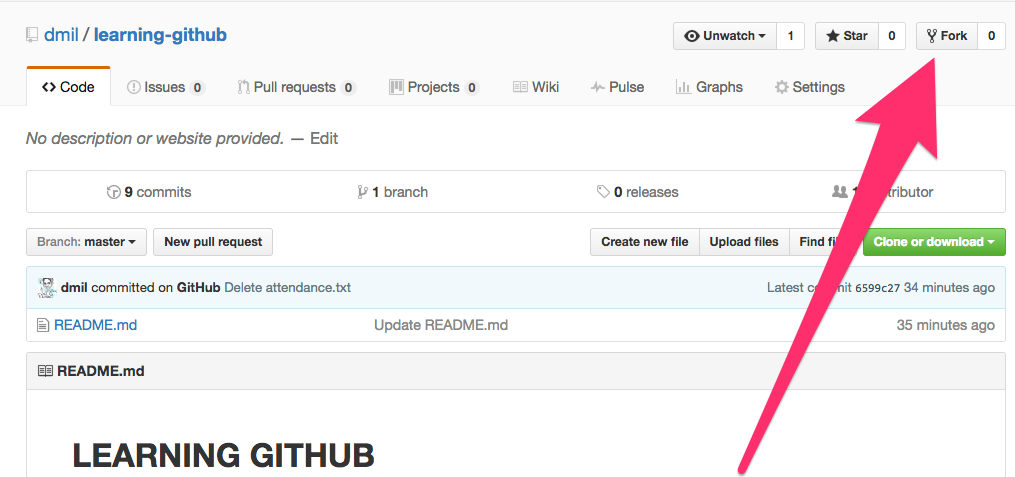This screenshot has height=477, width=1015.
Task: View the 0 releases page
Action: coord(638,192)
